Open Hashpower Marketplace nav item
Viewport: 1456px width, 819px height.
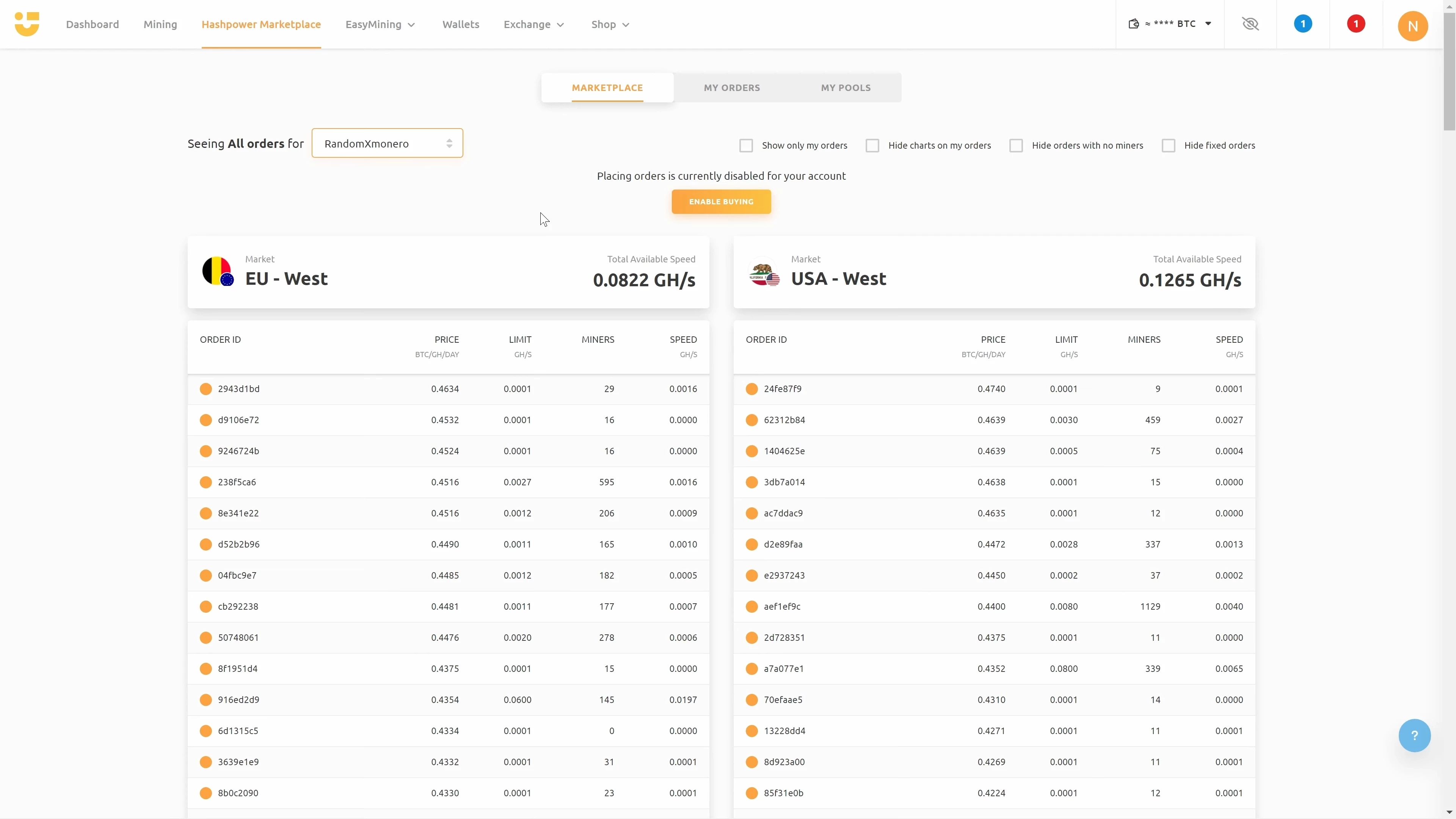pos(261,24)
